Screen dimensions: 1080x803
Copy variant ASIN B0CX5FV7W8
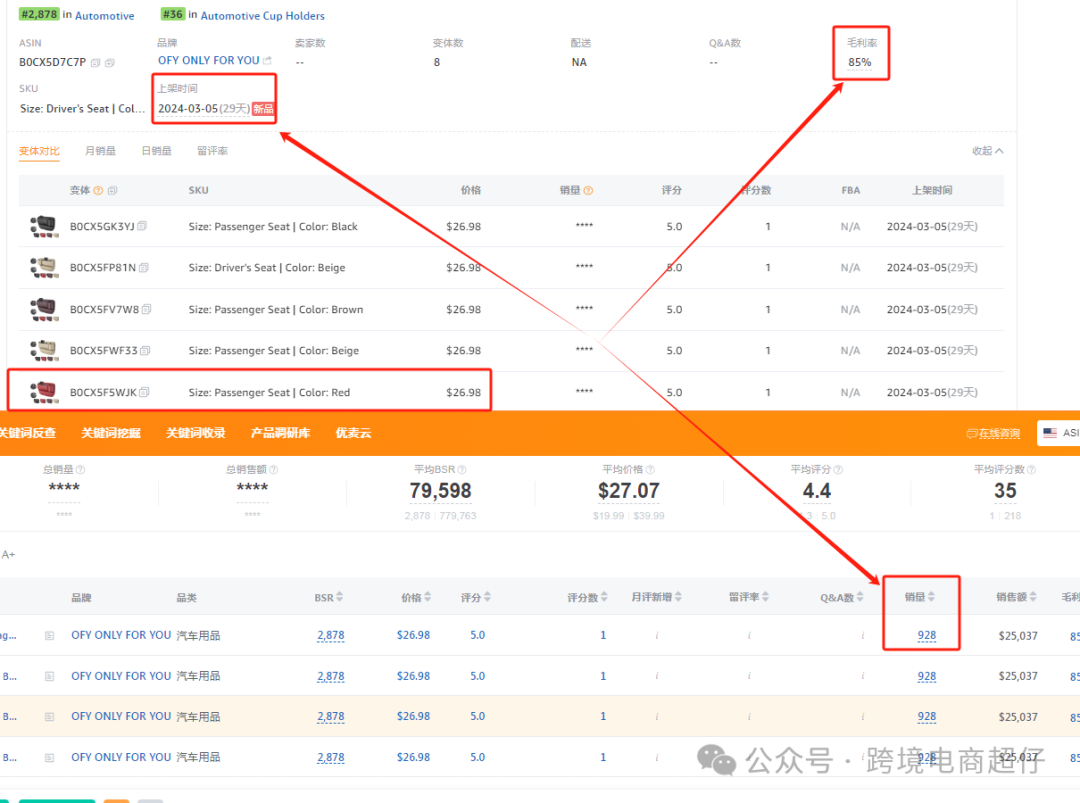146,310
